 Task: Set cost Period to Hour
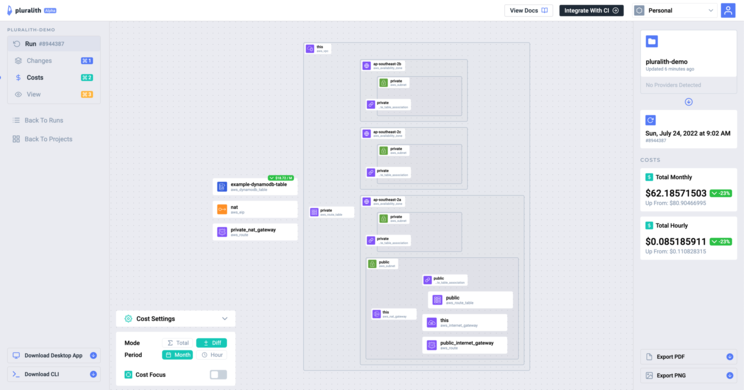[x=212, y=355]
